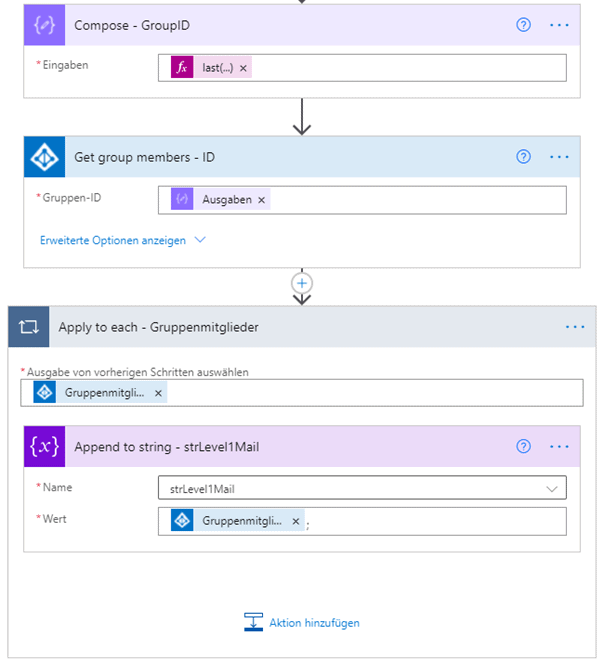Open the Get group members ellipsis menu
The image size is (604, 662).
(559, 157)
